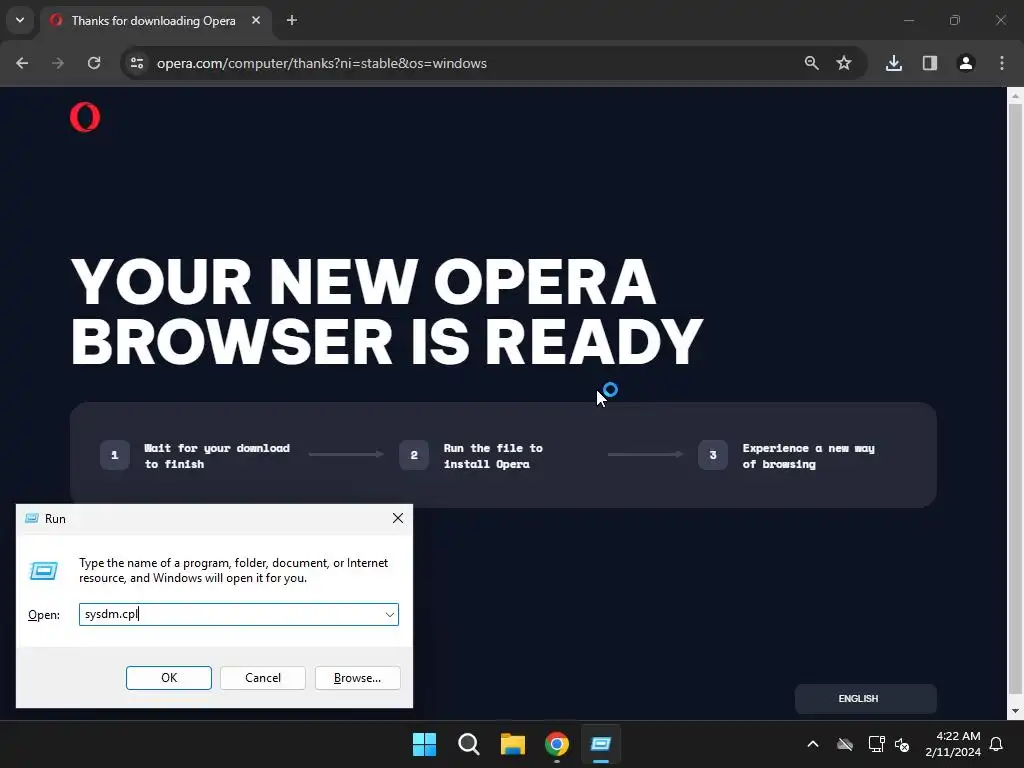Click the browser forward arrow

58,63
